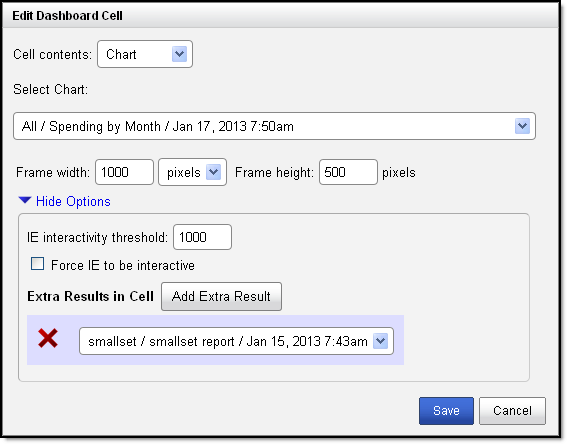The image size is (567, 444).
Task: Open the frame width pixels unit dropdown
Action: [x=192, y=172]
